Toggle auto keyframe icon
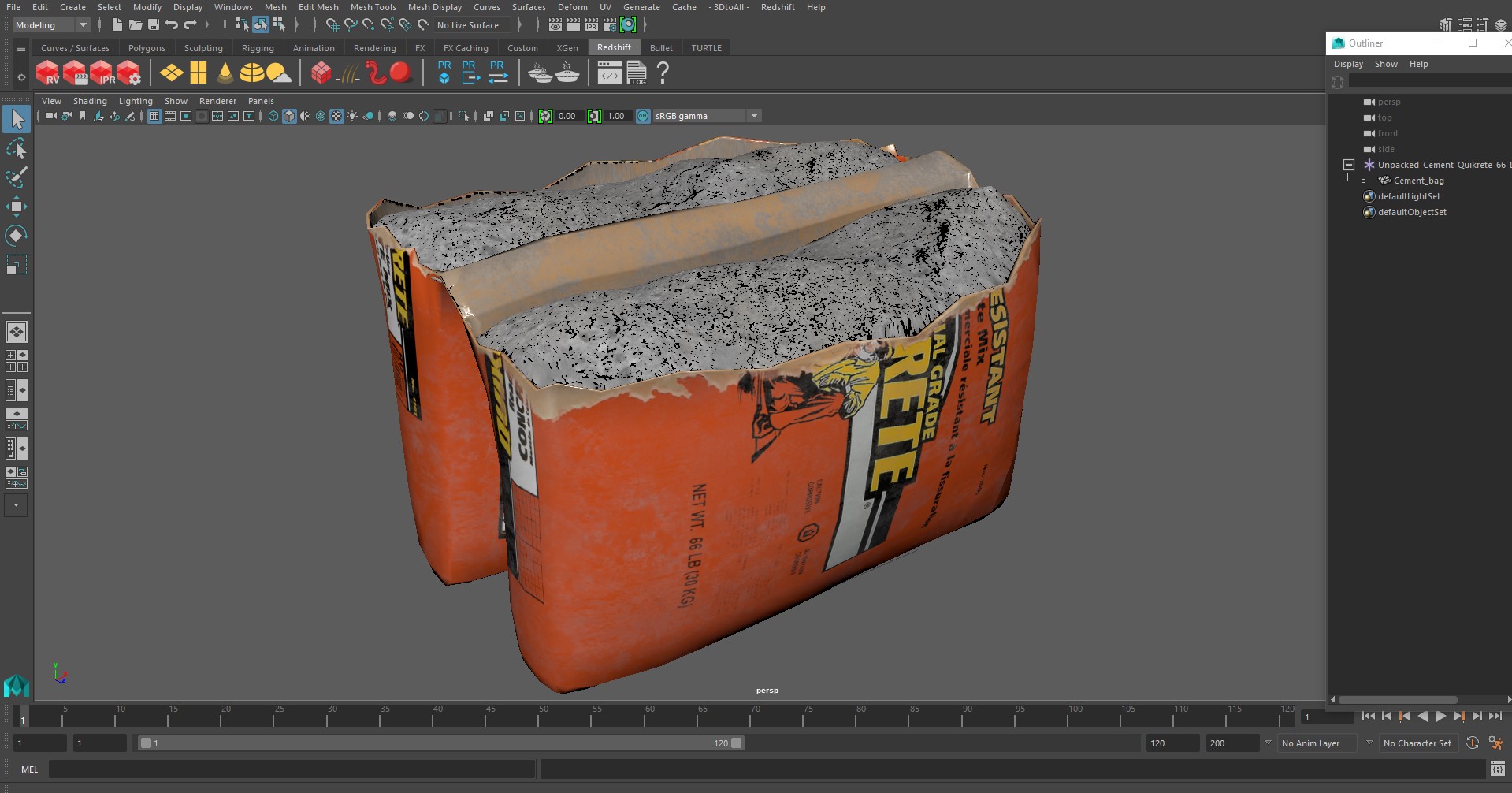This screenshot has width=1512, height=793. point(1472,743)
